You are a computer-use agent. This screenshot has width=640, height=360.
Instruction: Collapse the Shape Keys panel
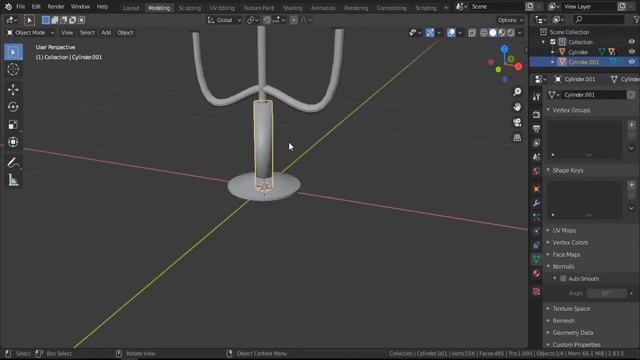click(548, 170)
